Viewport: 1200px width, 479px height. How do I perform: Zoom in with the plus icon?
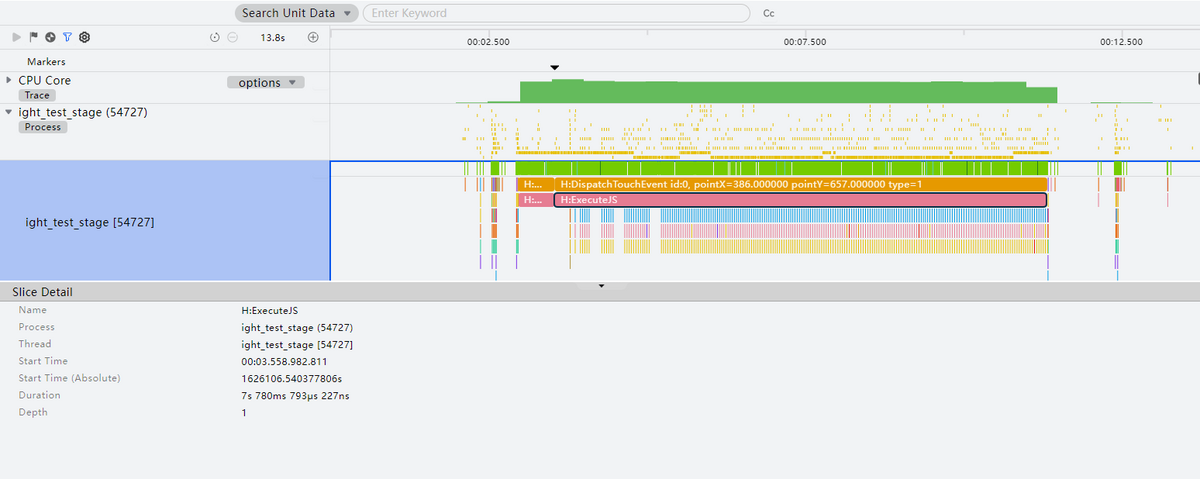point(313,37)
